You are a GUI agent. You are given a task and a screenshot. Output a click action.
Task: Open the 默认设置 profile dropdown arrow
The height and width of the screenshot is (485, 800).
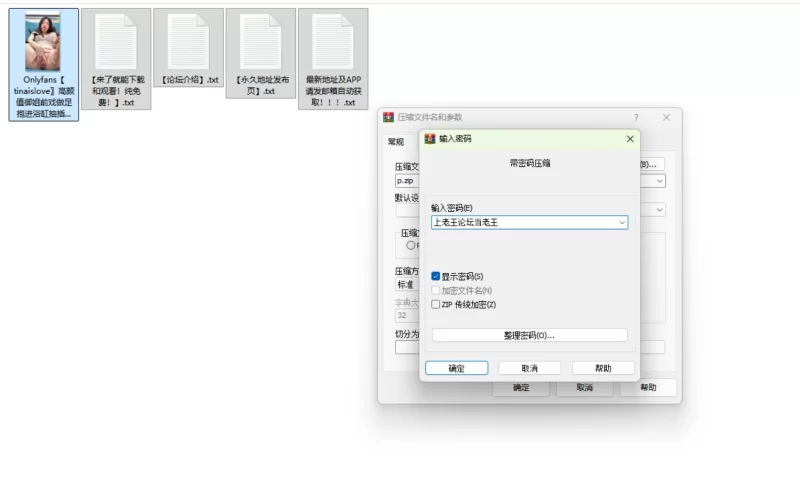coord(660,210)
